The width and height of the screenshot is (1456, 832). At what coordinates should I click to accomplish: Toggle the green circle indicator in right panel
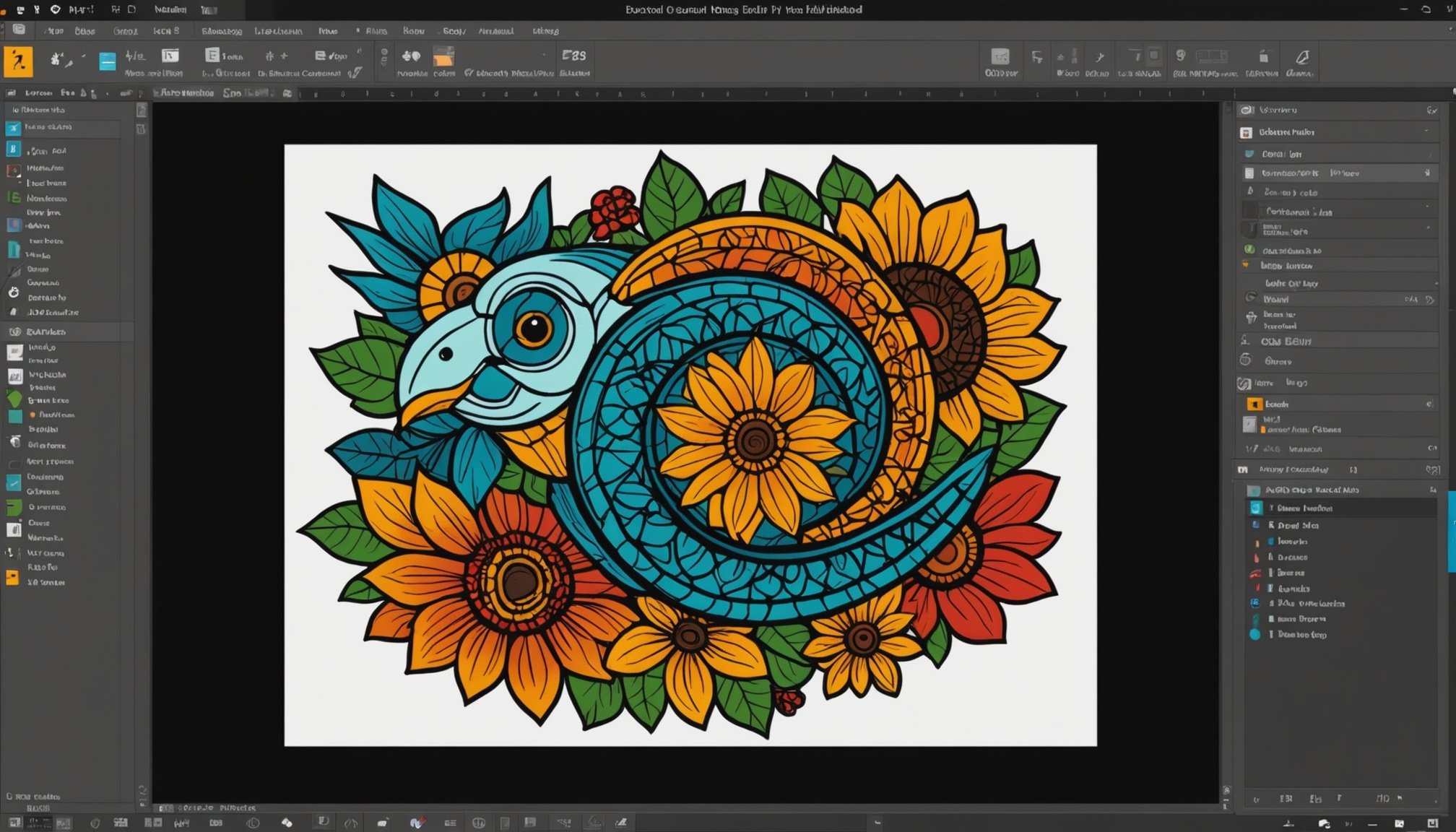(1249, 249)
